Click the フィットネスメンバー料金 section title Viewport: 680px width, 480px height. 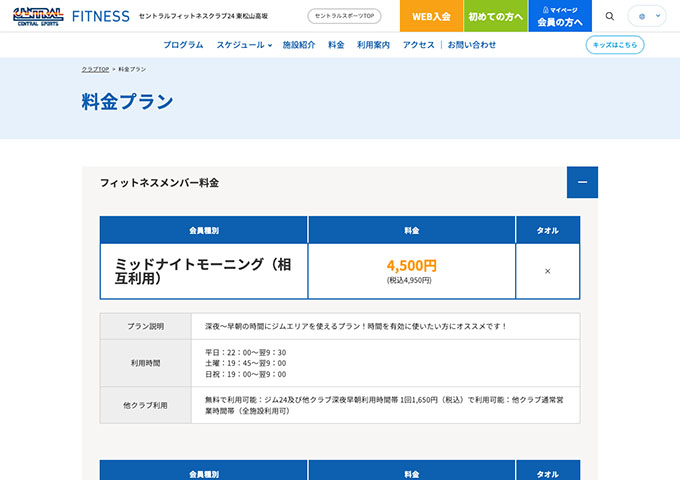click(x=159, y=183)
